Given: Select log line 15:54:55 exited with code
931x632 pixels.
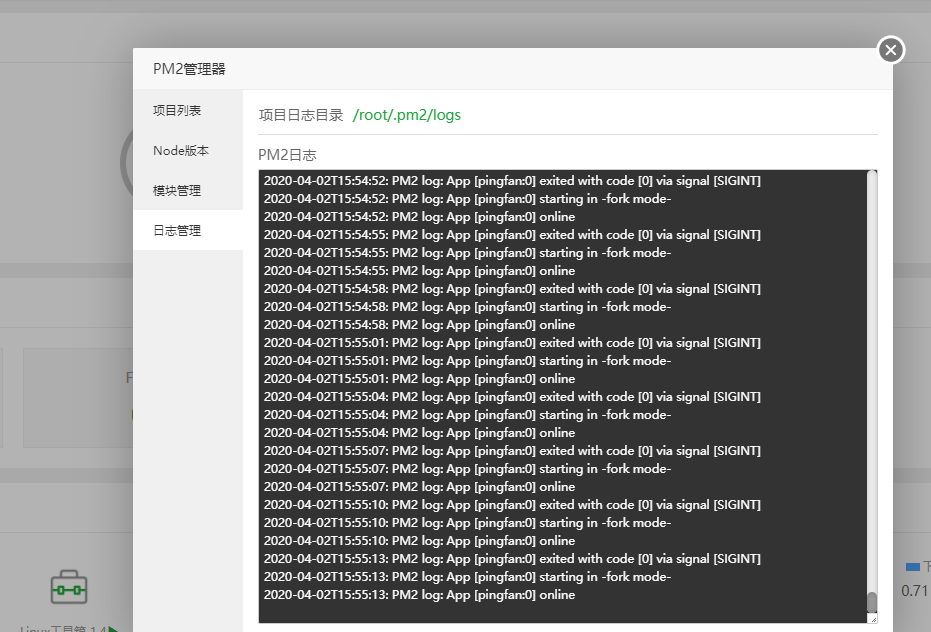Looking at the screenshot, I should point(512,235).
